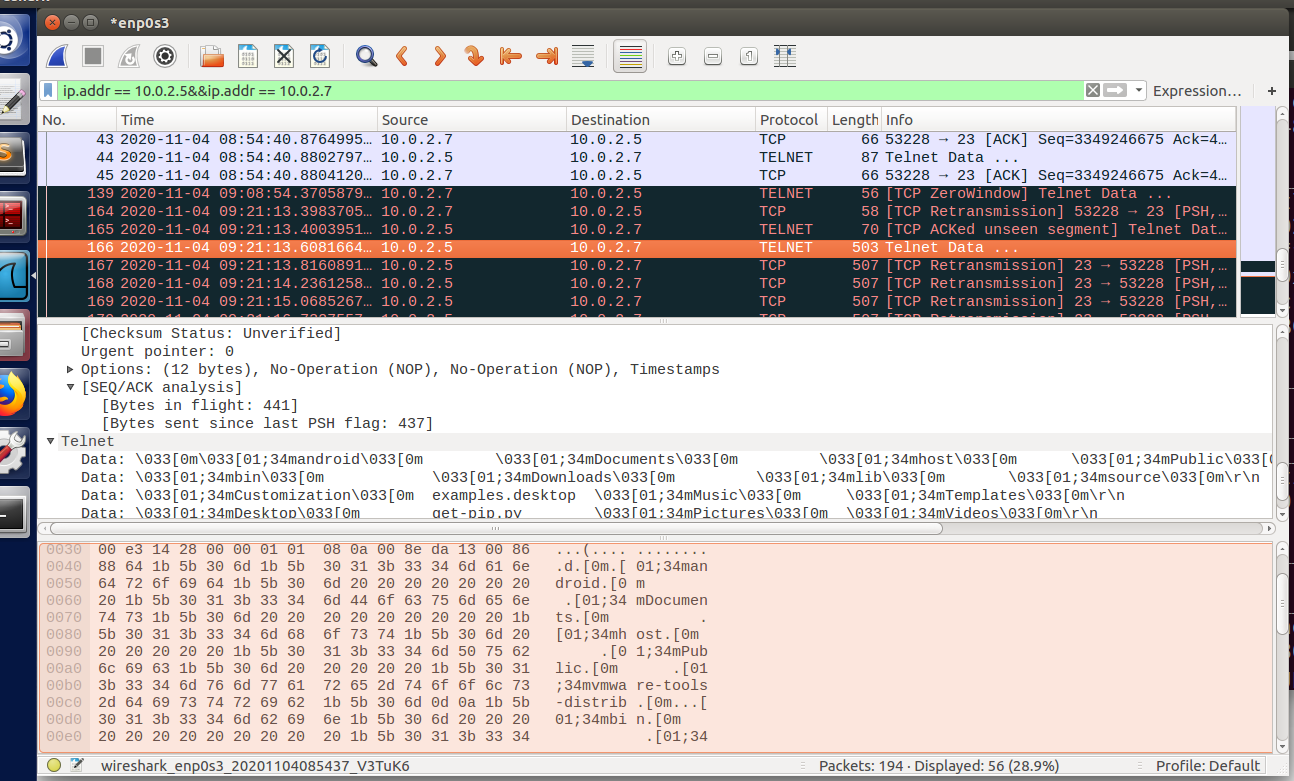The image size is (1294, 781).
Task: Go forward to next packet arrow
Action: pyautogui.click(x=439, y=56)
